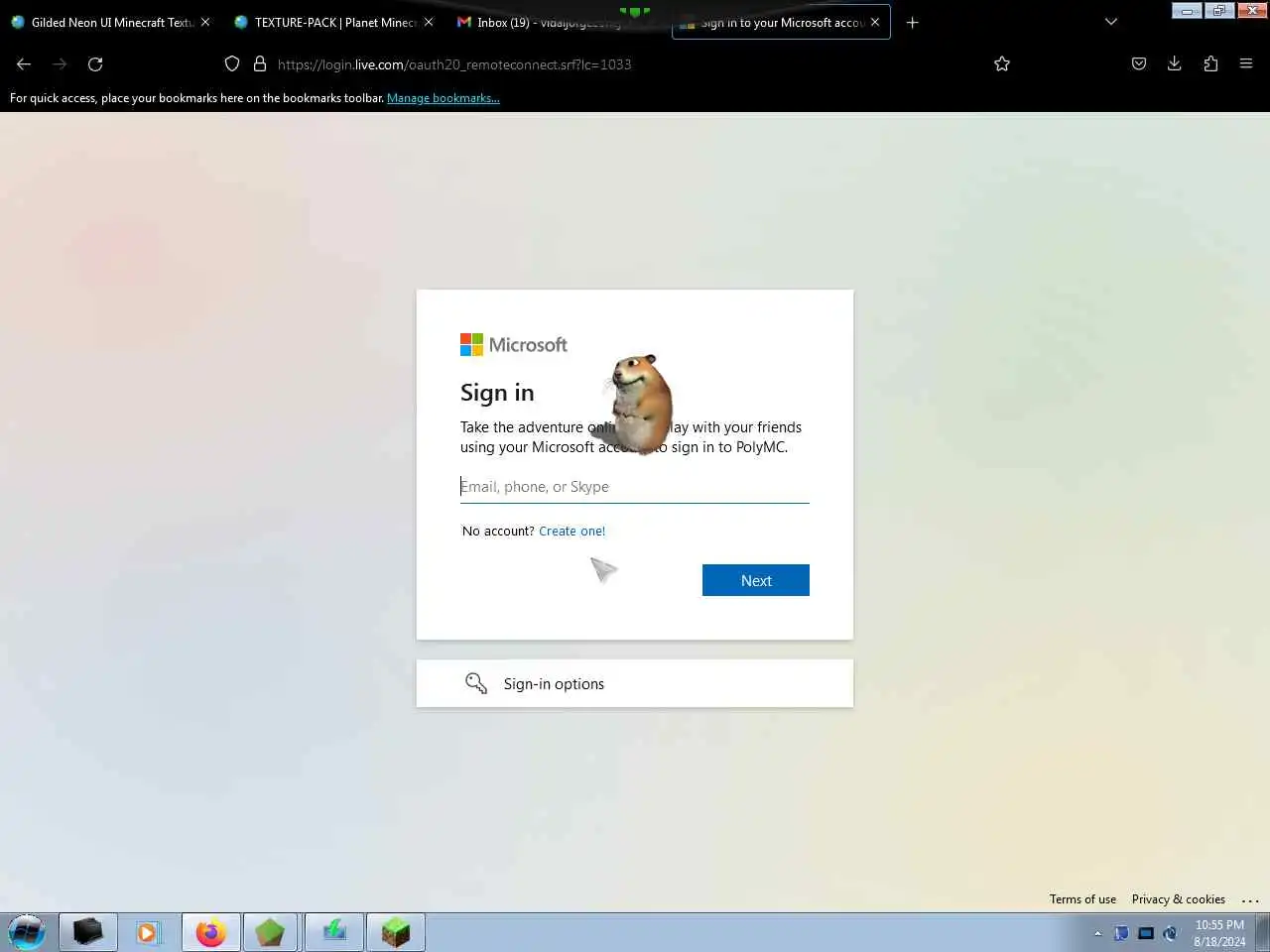Open the tracking protection shield icon
Viewport: 1270px width, 952px height.
point(232,64)
